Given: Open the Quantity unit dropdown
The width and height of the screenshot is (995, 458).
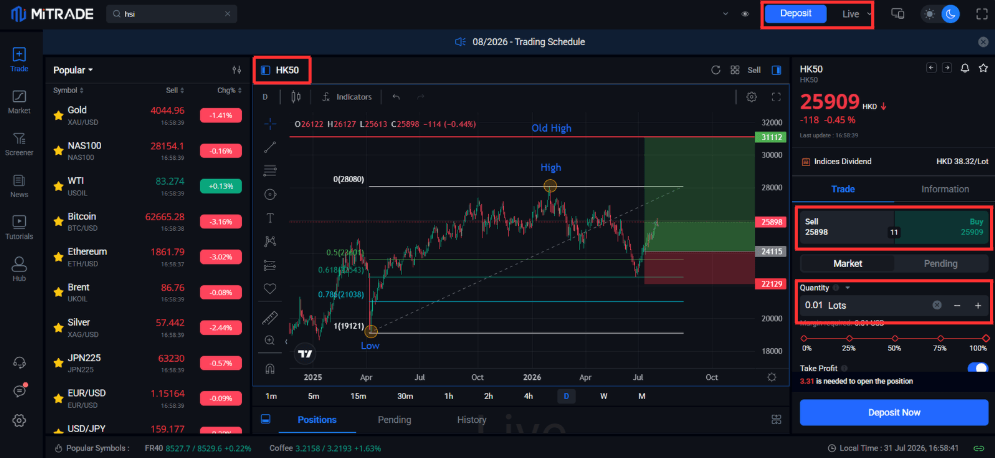Looking at the screenshot, I should point(847,288).
